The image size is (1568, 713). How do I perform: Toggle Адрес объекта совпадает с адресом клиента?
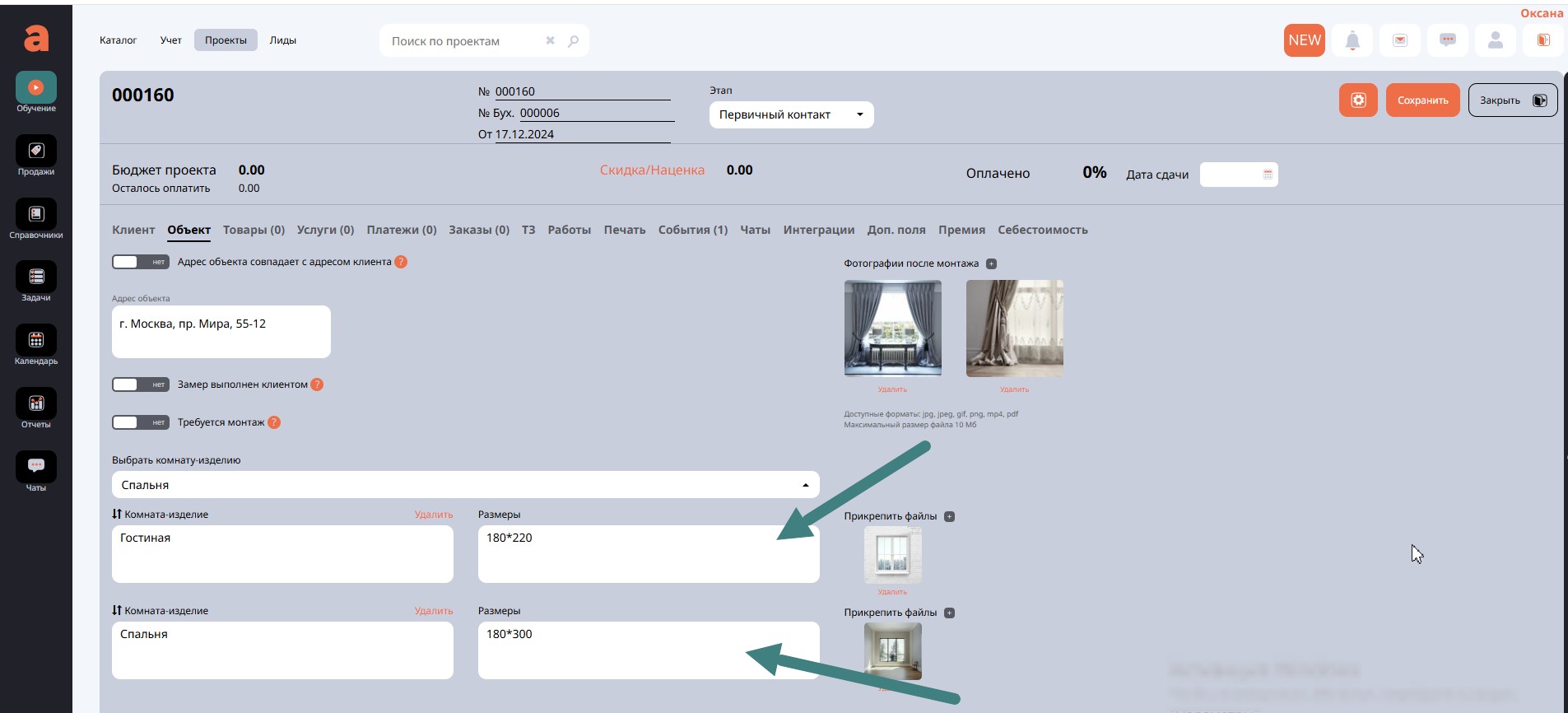[140, 262]
